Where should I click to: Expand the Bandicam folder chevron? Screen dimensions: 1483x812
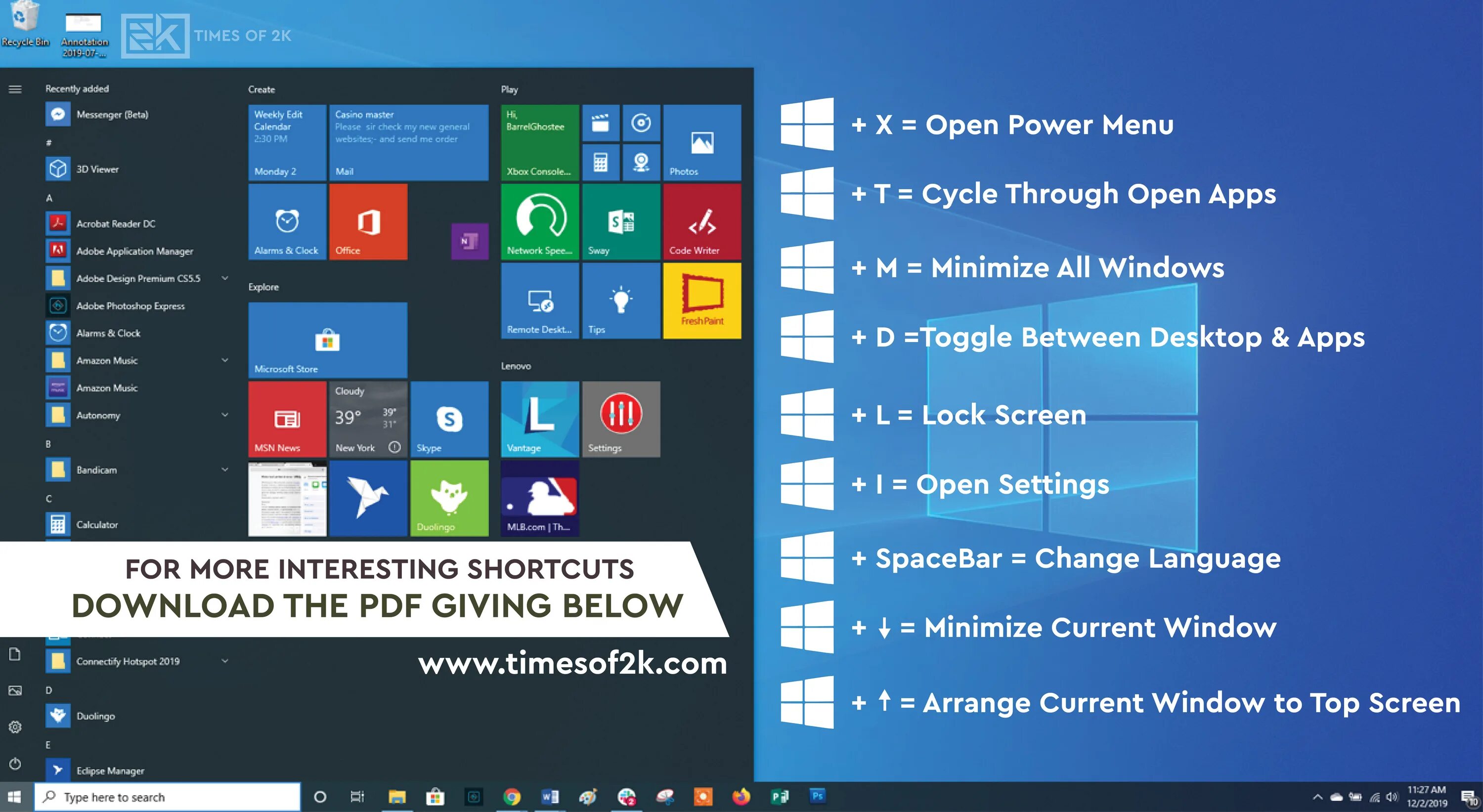(225, 470)
